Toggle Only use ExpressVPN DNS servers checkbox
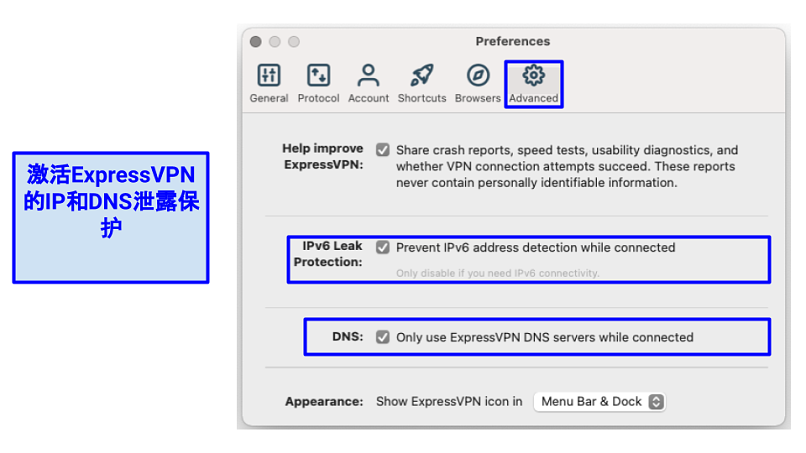The image size is (806, 453). [x=382, y=337]
